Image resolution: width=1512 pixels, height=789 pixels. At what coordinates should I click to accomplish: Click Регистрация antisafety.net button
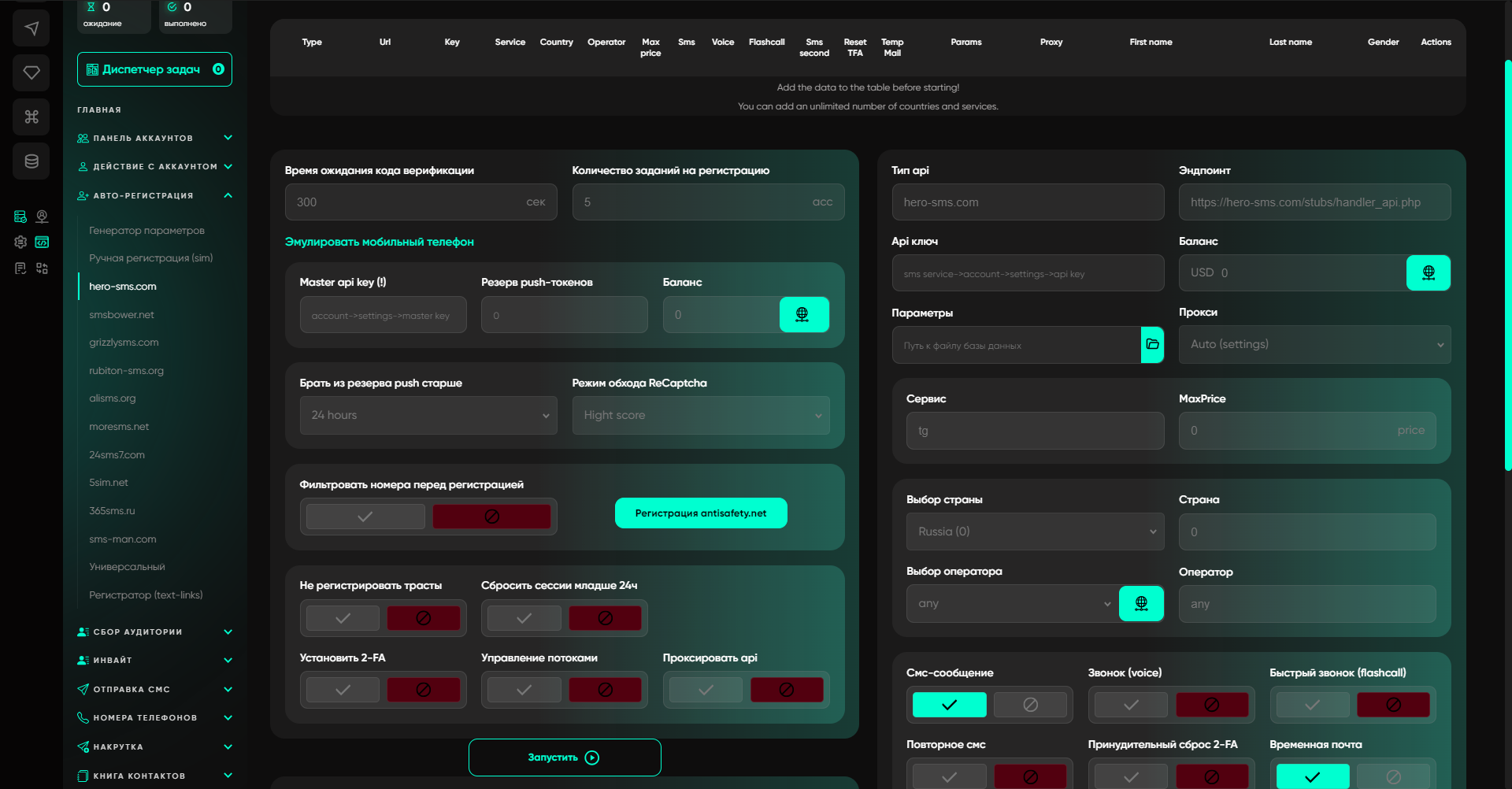pyautogui.click(x=700, y=513)
